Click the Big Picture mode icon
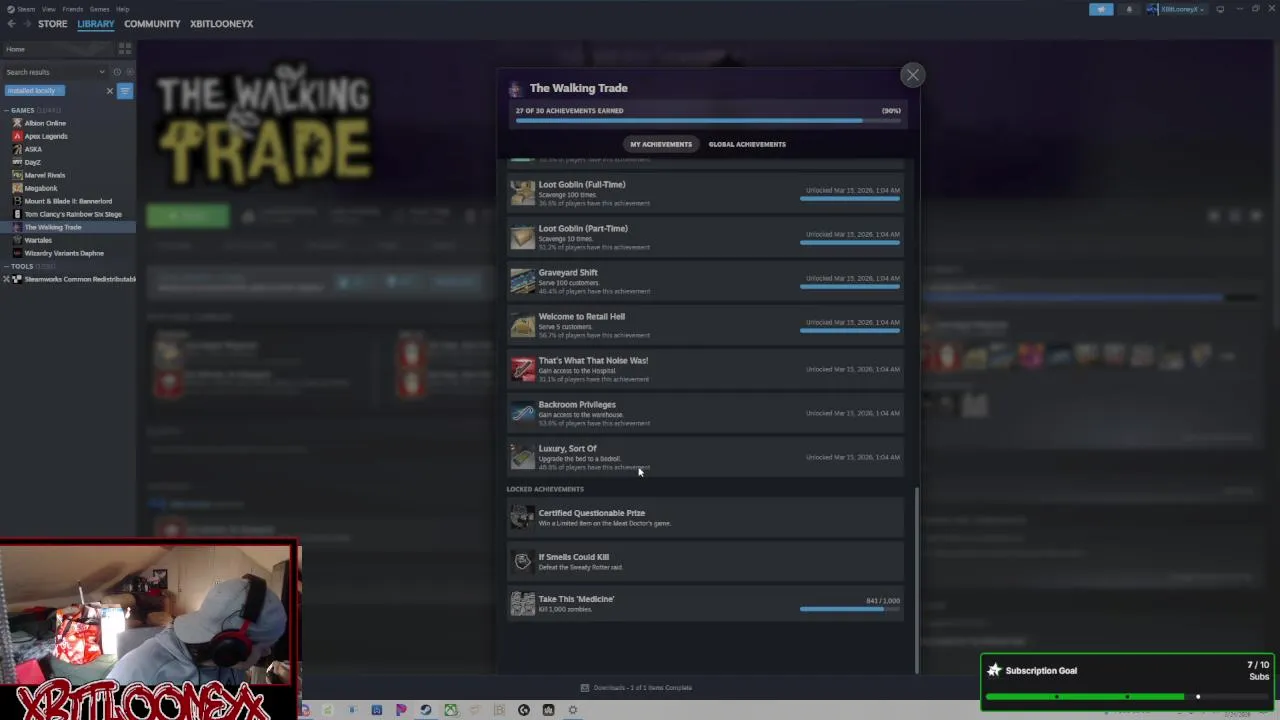1280x720 pixels. pyautogui.click(x=1220, y=9)
